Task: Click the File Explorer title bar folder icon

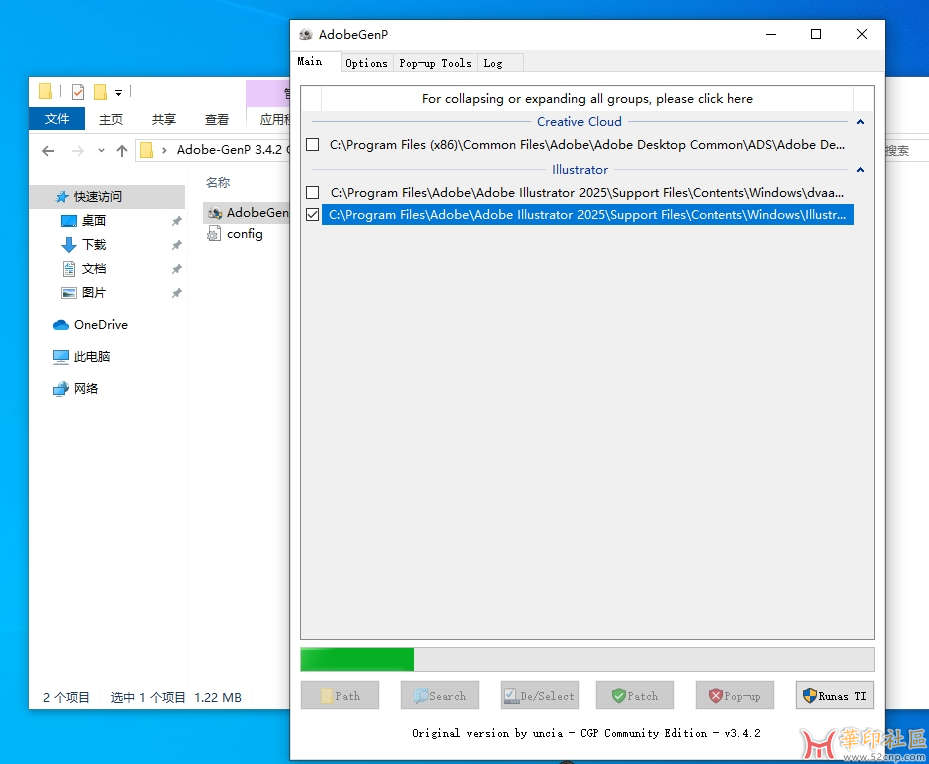Action: [46, 91]
